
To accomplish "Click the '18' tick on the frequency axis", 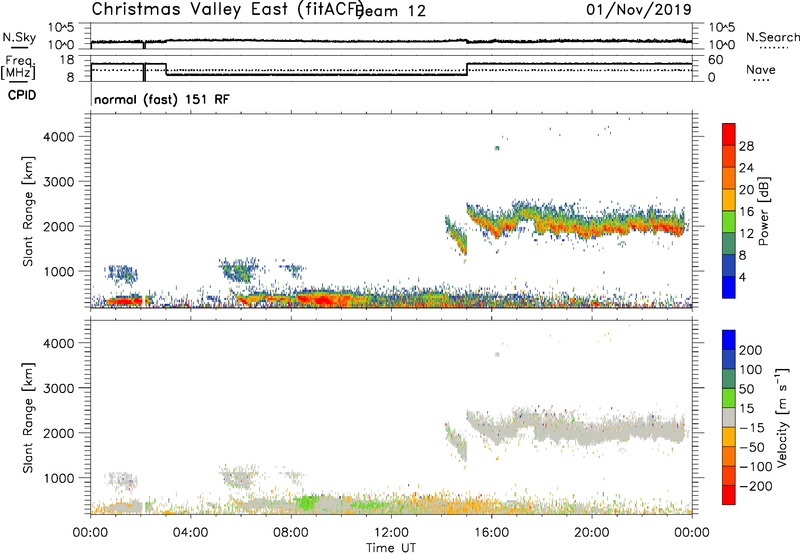I will point(67,60).
